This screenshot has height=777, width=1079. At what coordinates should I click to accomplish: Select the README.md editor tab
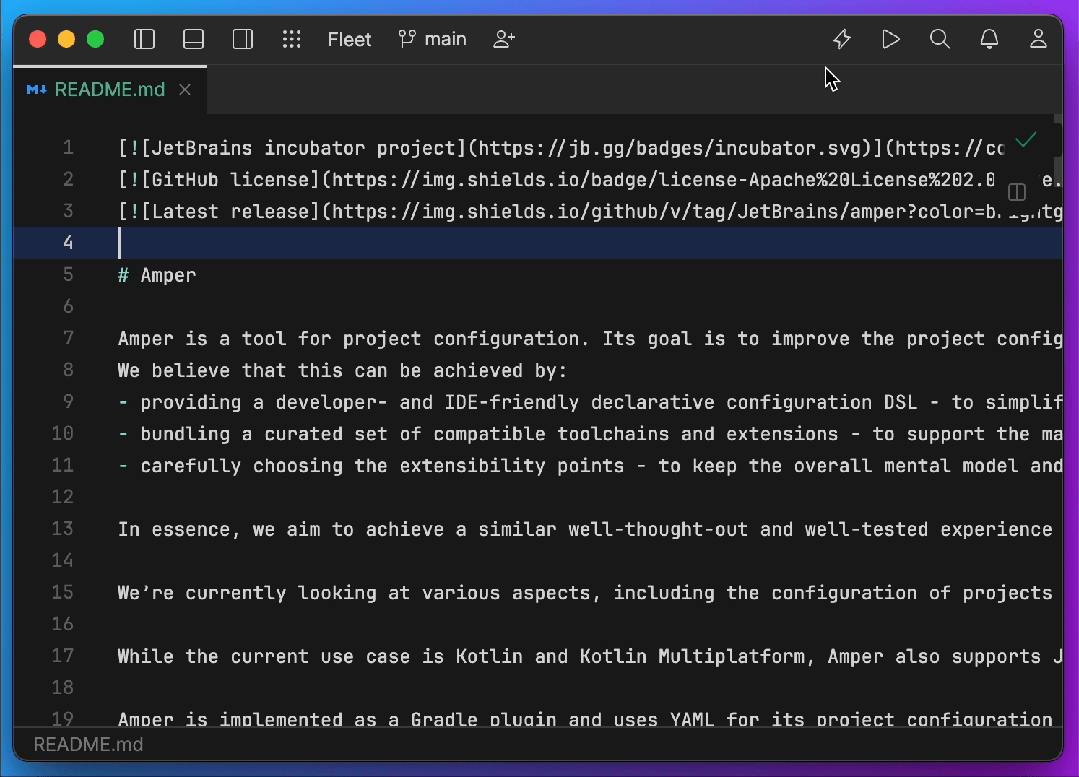coord(109,89)
